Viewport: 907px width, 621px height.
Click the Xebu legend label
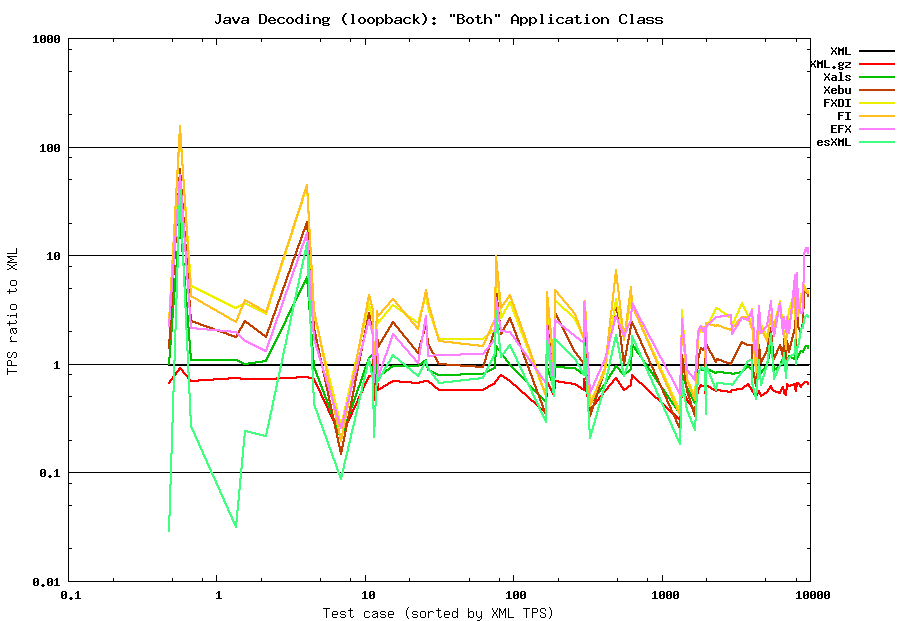pos(837,90)
